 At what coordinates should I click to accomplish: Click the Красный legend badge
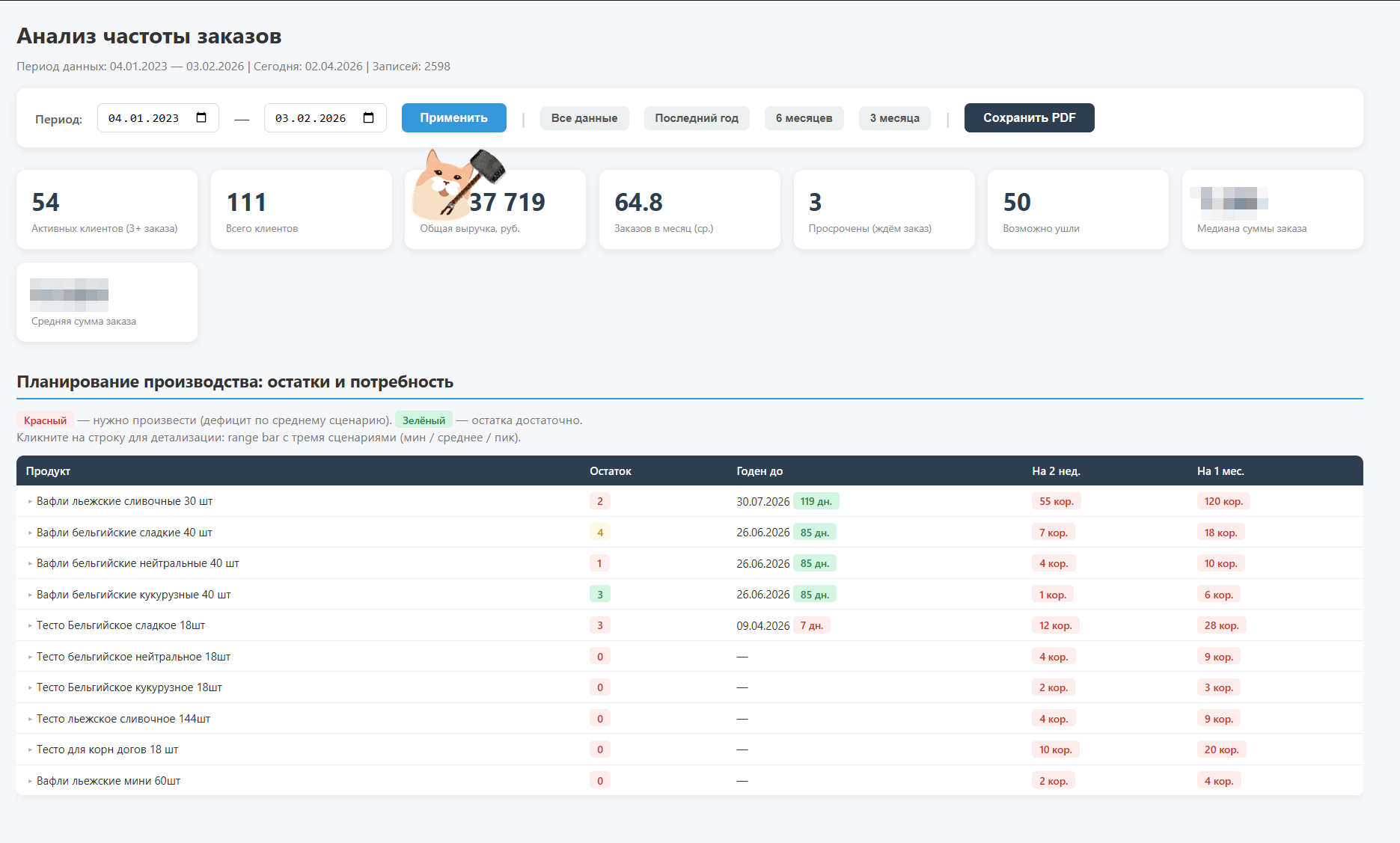pos(45,420)
